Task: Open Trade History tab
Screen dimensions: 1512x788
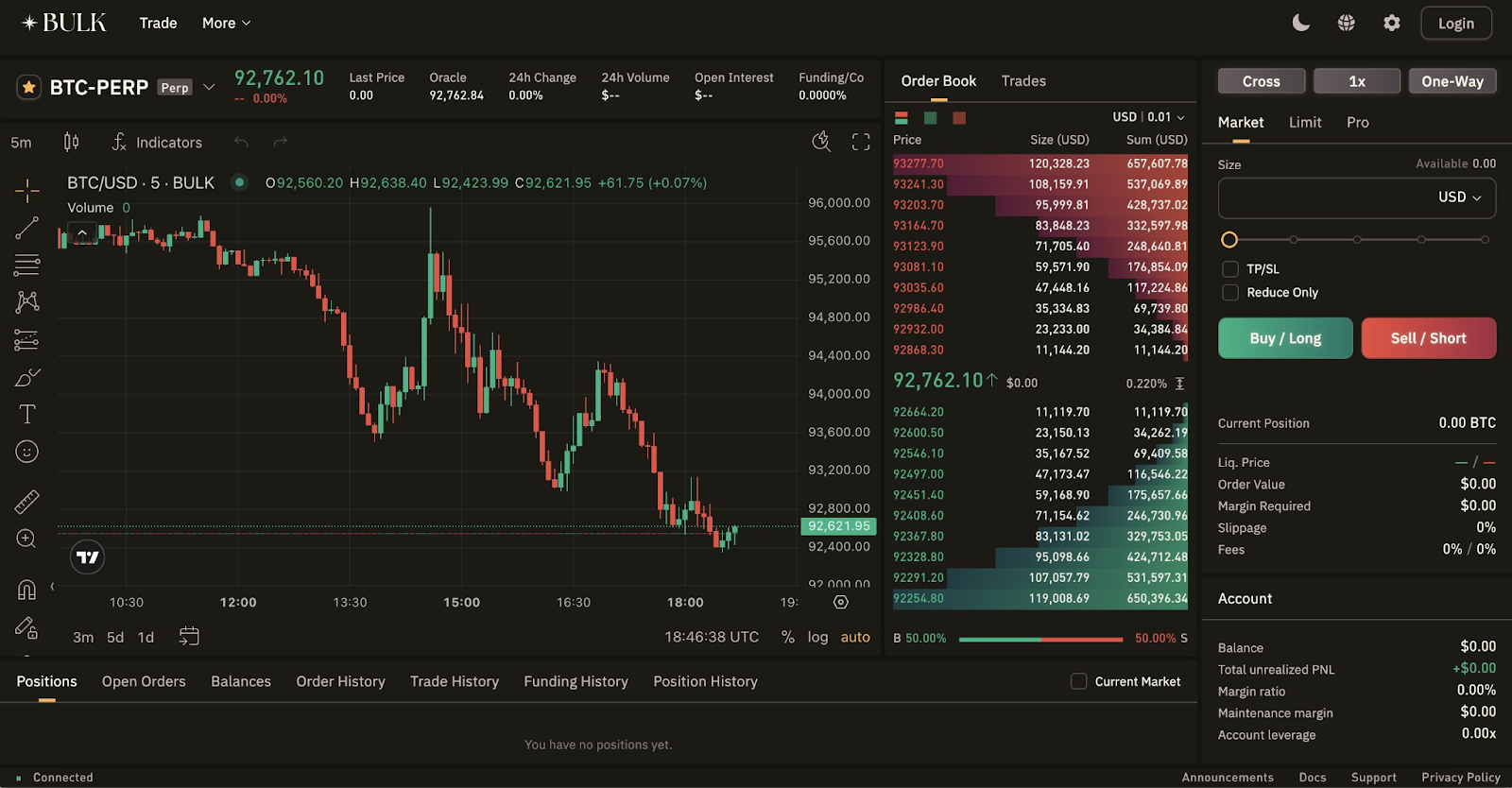Action: point(455,681)
